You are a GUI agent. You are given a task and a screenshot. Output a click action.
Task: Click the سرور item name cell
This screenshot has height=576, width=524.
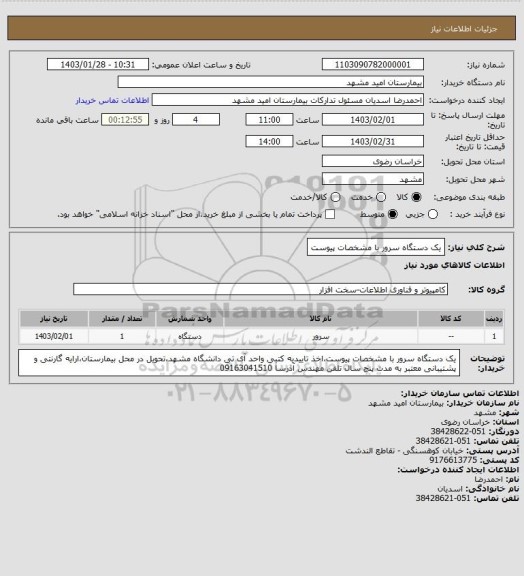[320, 336]
